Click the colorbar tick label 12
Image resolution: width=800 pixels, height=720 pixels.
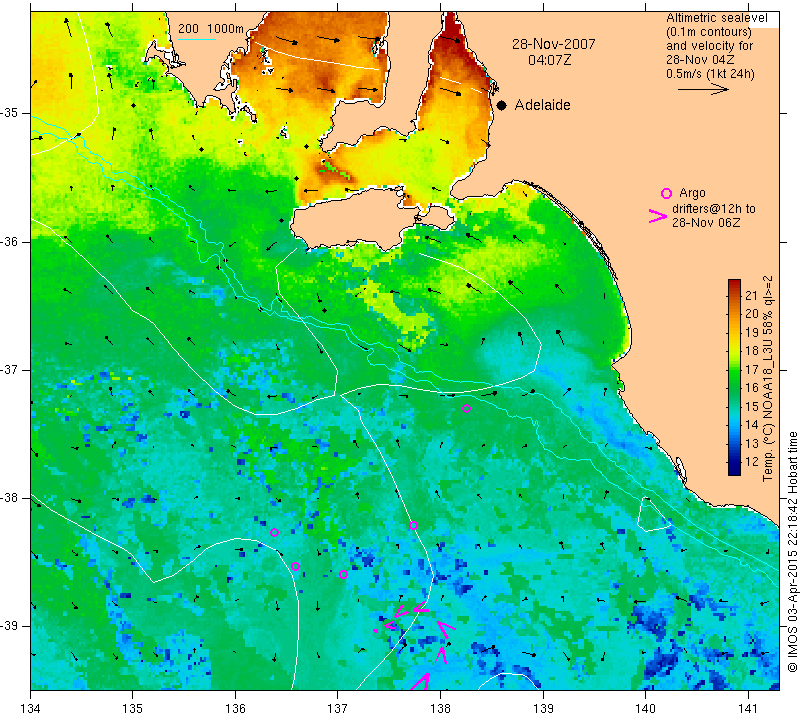point(752,462)
